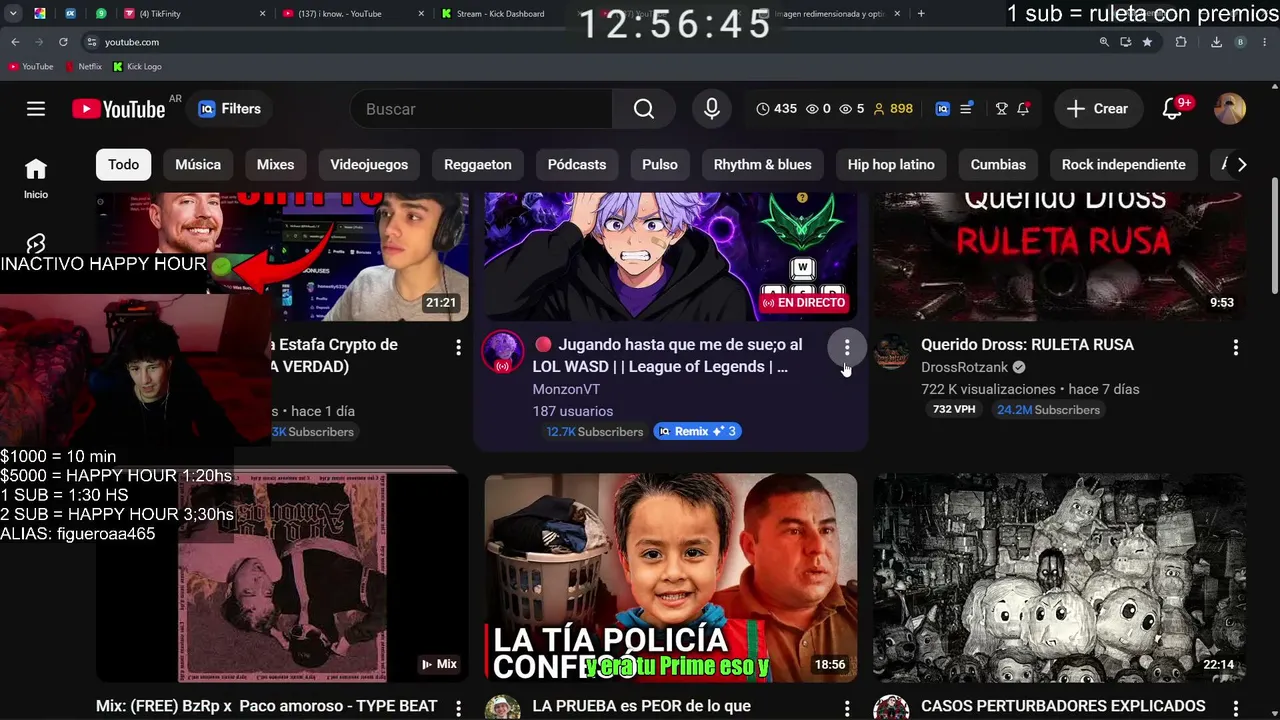Filter feed by the Pulso chip

pyautogui.click(x=660, y=164)
